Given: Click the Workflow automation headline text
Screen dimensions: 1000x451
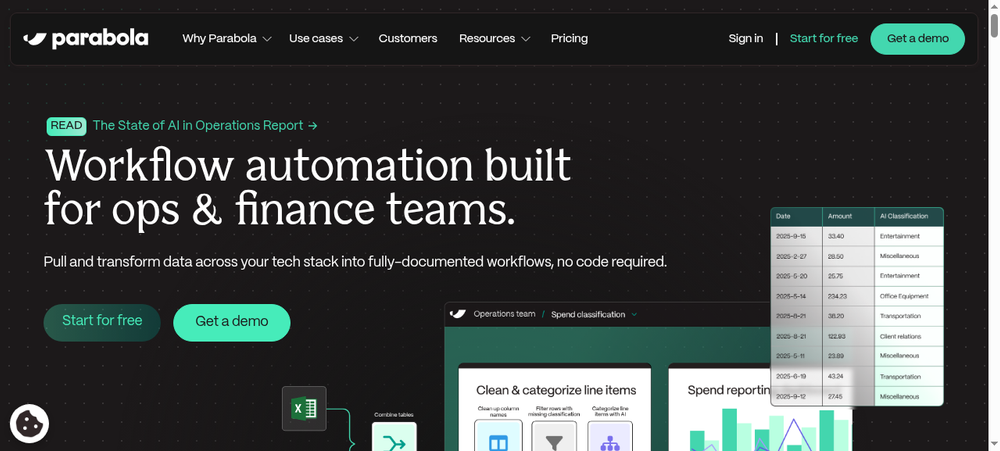Looking at the screenshot, I should 308,188.
